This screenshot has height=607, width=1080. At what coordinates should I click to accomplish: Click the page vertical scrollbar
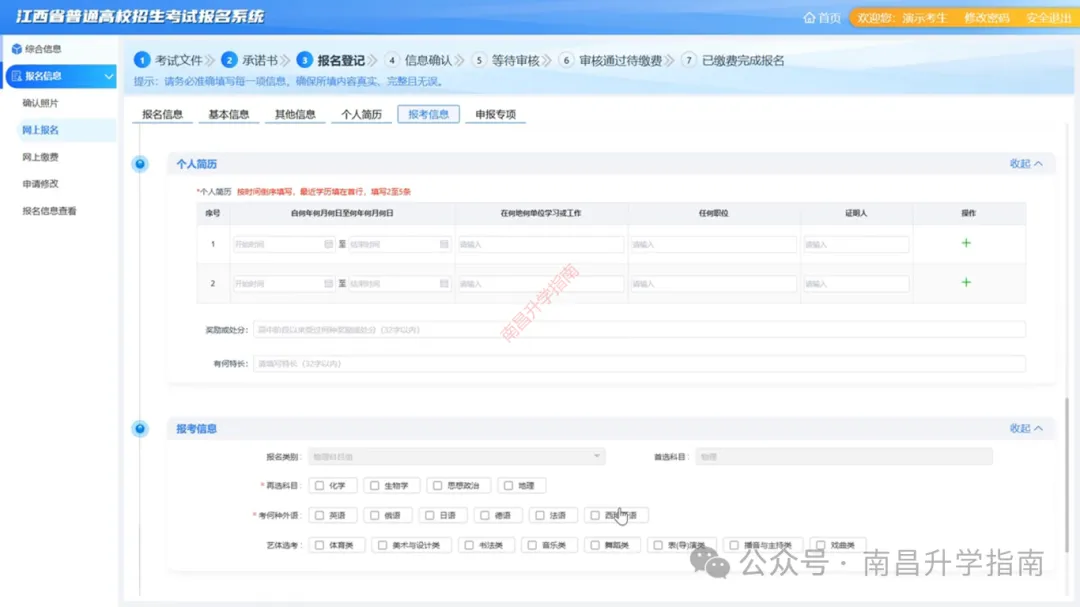[1068, 474]
